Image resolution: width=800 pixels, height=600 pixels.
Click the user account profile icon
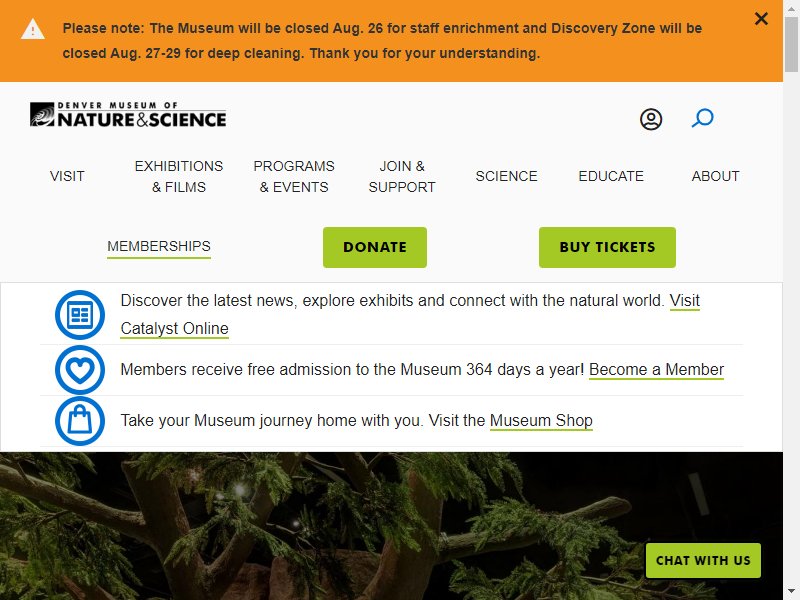click(x=651, y=120)
